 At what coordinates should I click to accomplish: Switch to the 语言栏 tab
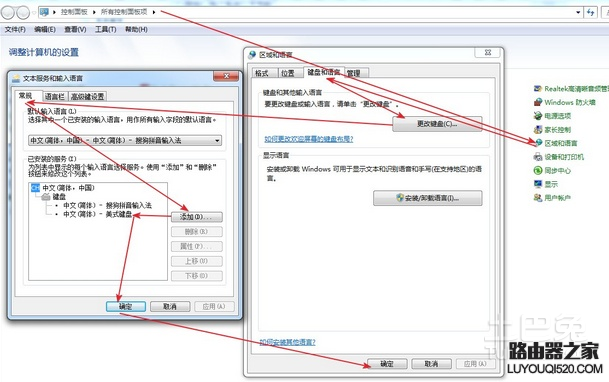pyautogui.click(x=54, y=96)
